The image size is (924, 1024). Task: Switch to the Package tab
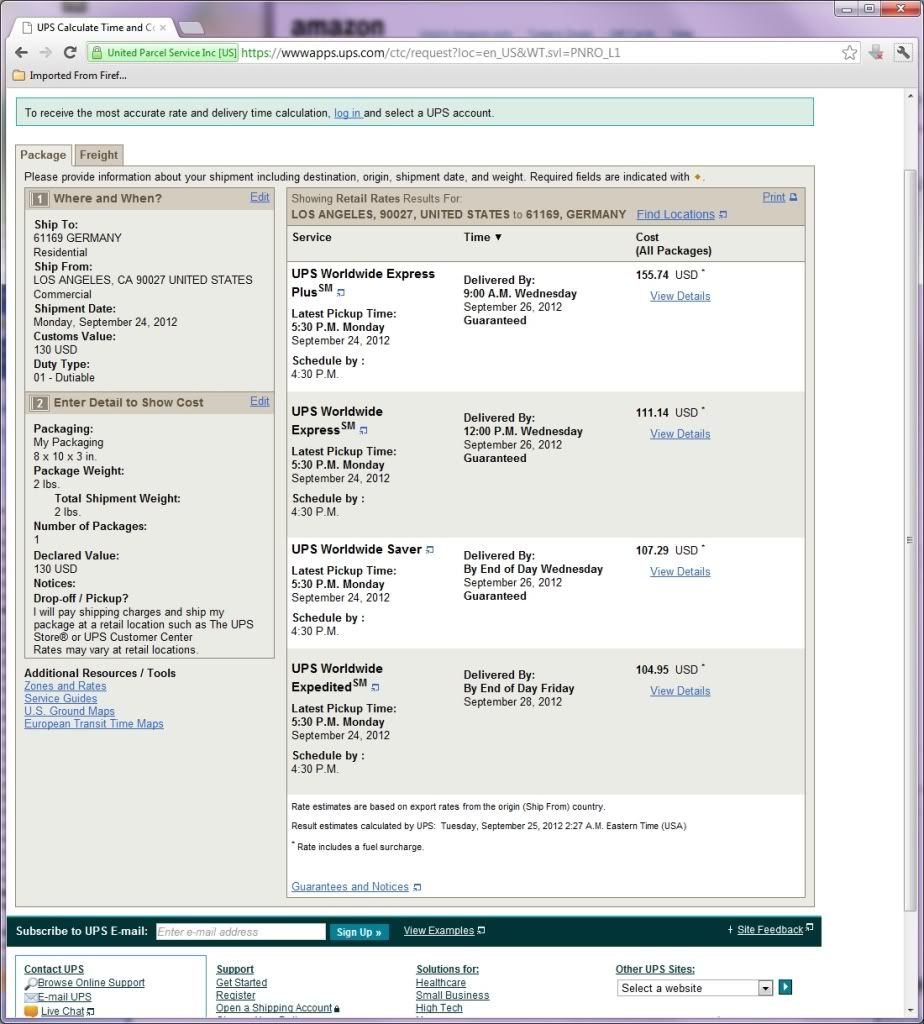click(43, 155)
